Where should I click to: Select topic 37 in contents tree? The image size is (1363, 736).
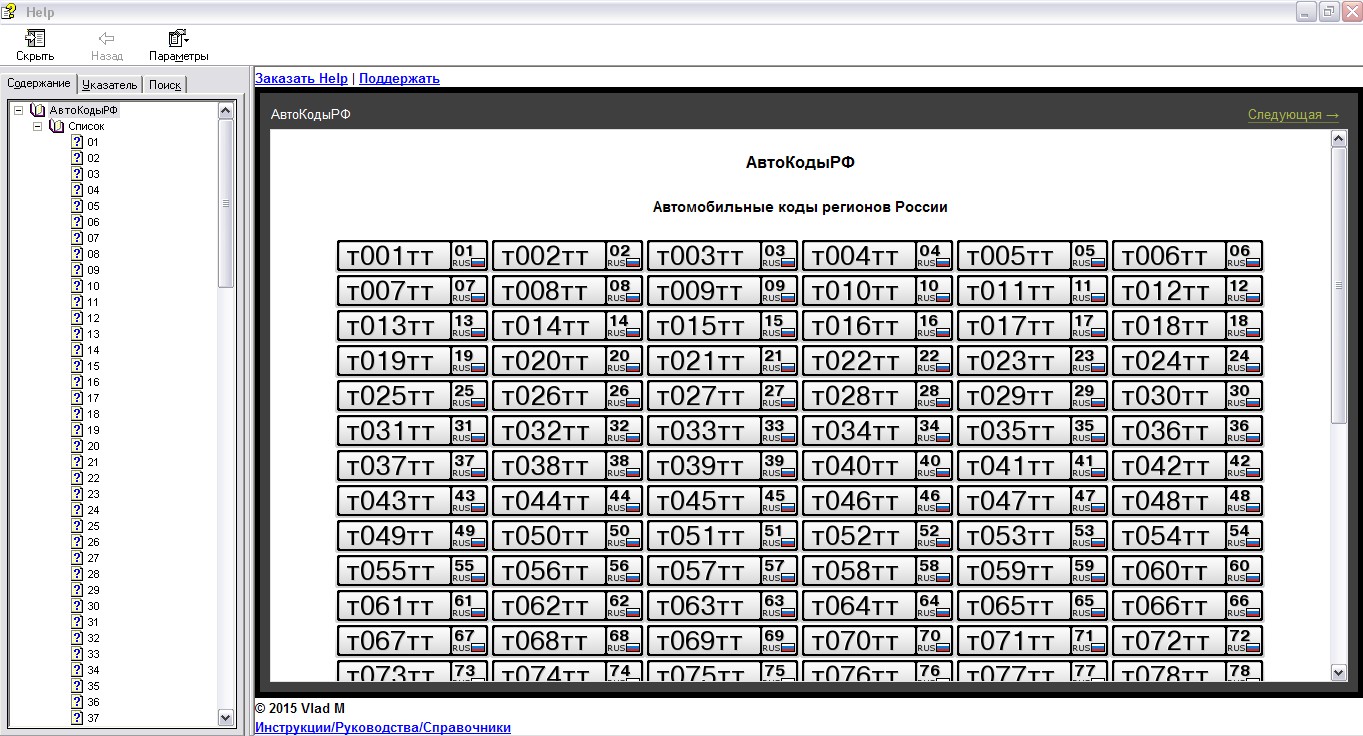(93, 718)
